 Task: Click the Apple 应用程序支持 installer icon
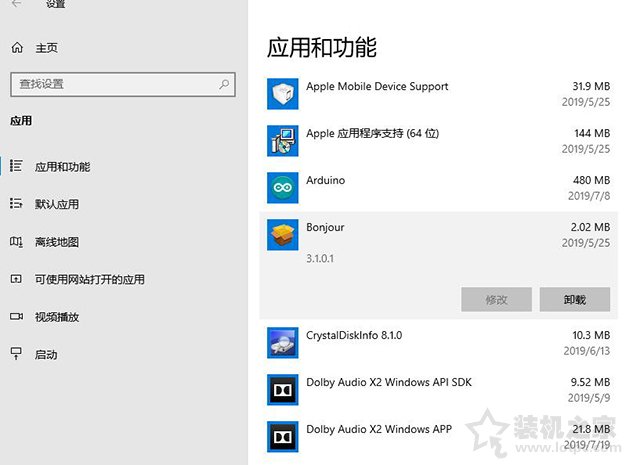282,141
